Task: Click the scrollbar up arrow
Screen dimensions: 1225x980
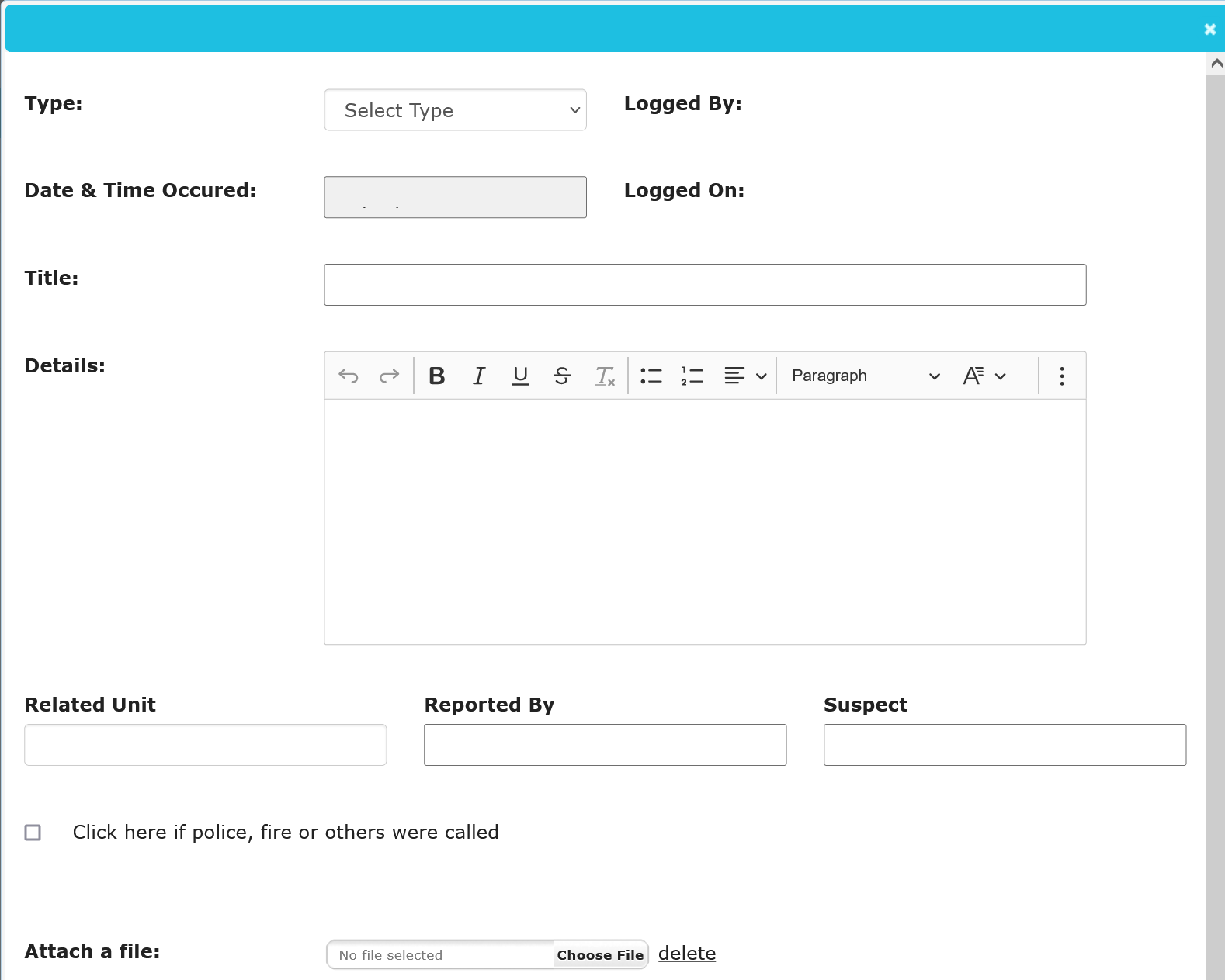Action: click(x=1216, y=64)
